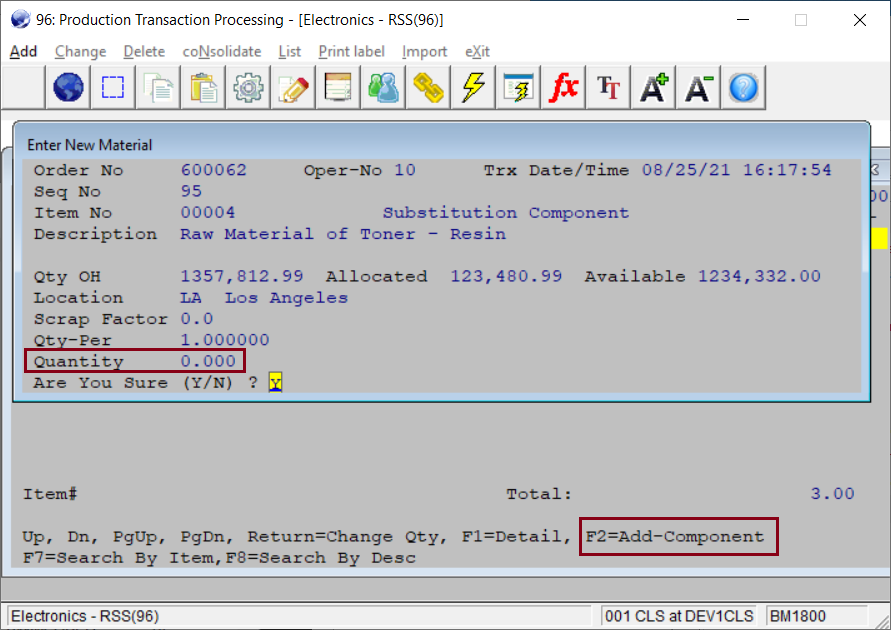Image resolution: width=891 pixels, height=630 pixels.
Task: Click the form window icon
Action: 338,87
